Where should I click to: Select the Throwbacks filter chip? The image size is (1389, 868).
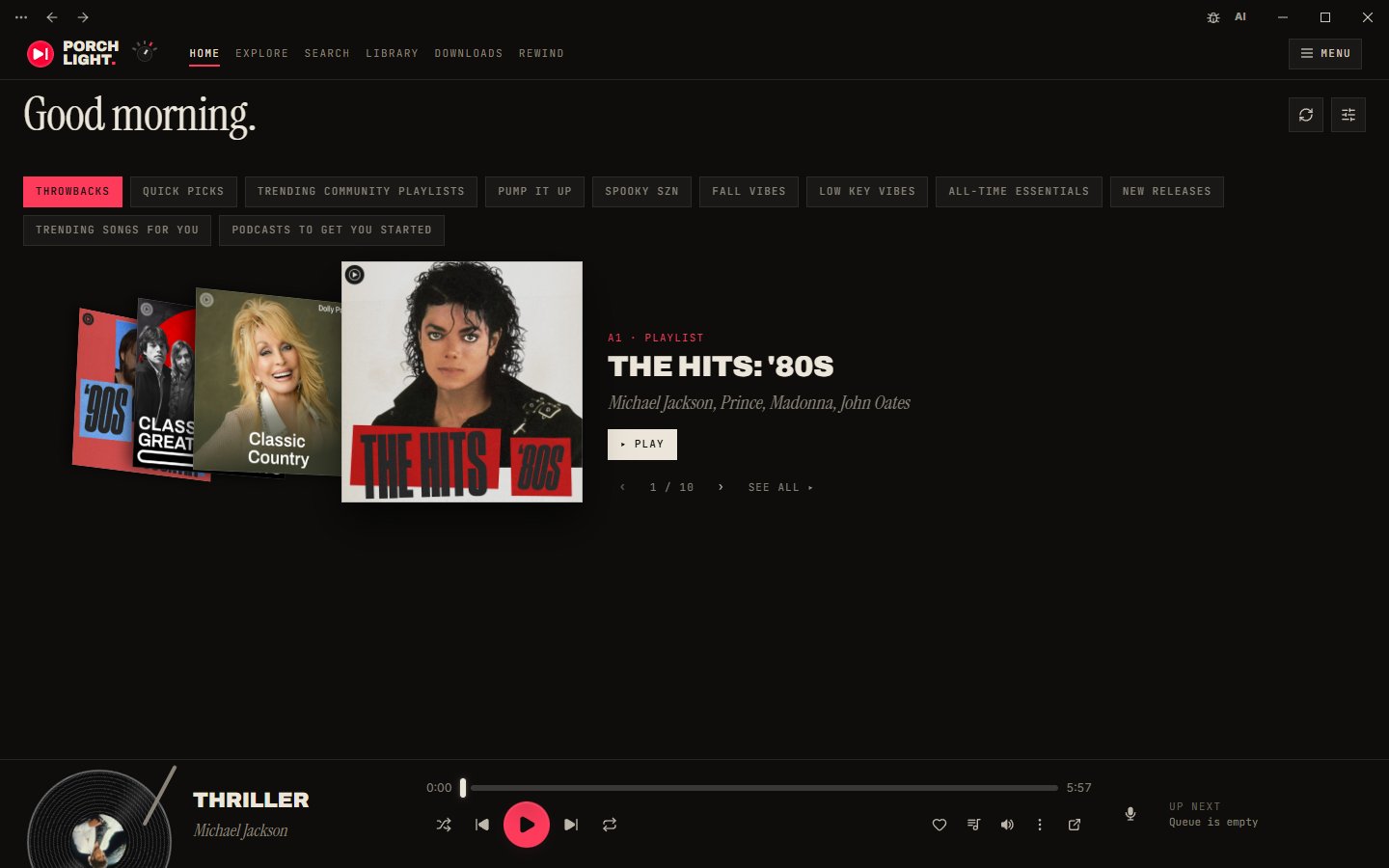(x=73, y=192)
